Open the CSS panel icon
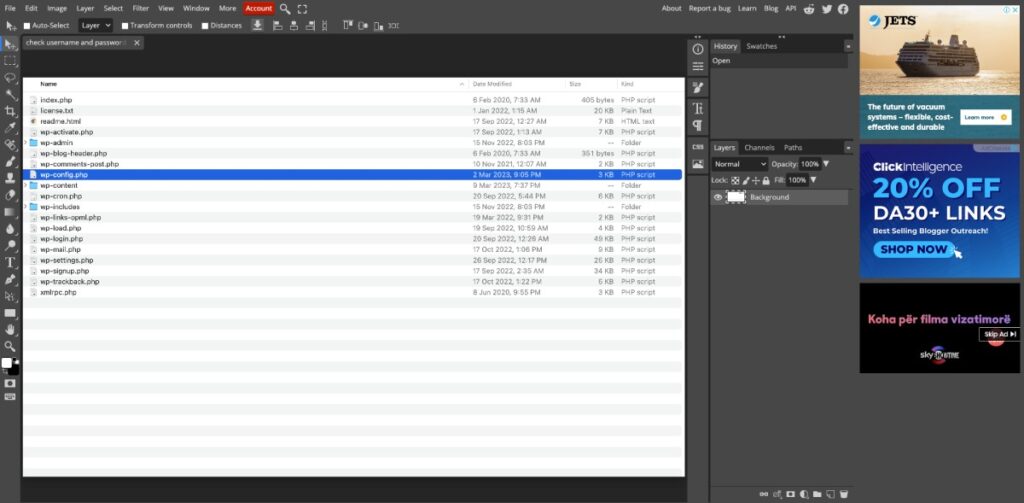The image size is (1024, 503). click(697, 147)
